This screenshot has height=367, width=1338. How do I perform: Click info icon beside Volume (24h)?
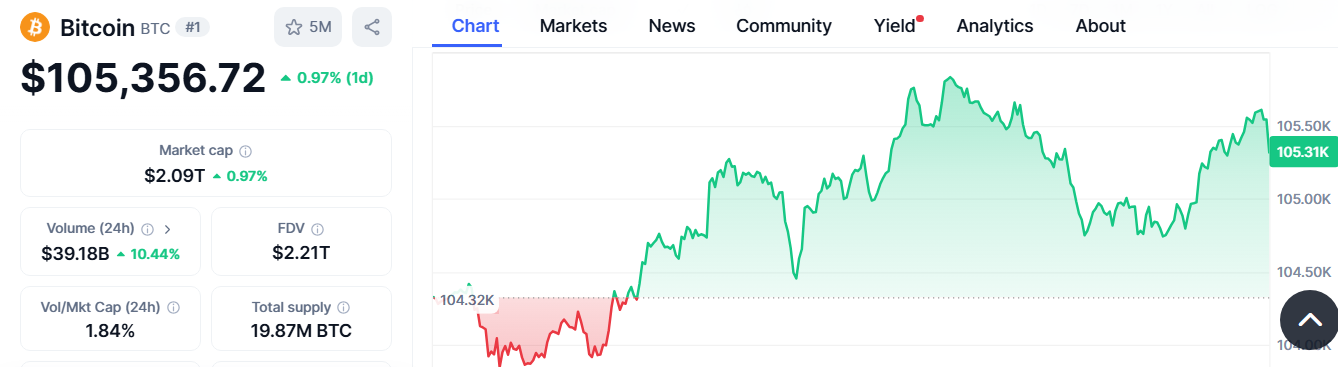(148, 229)
